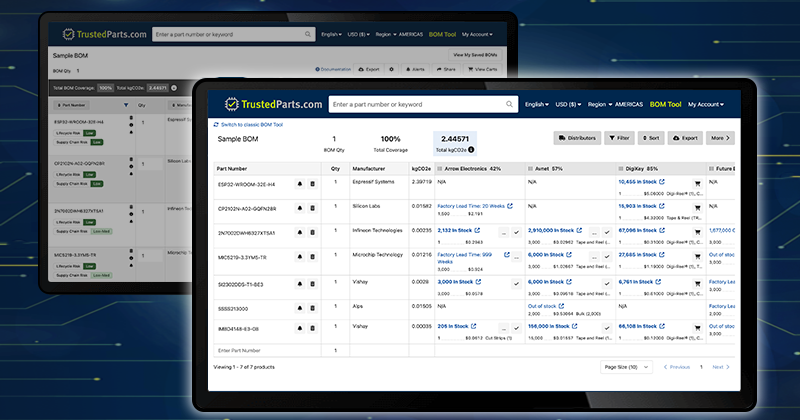Open Region AMERICAS dropdown in front screen
Image resolution: width=800 pixels, height=420 pixels.
tap(615, 104)
